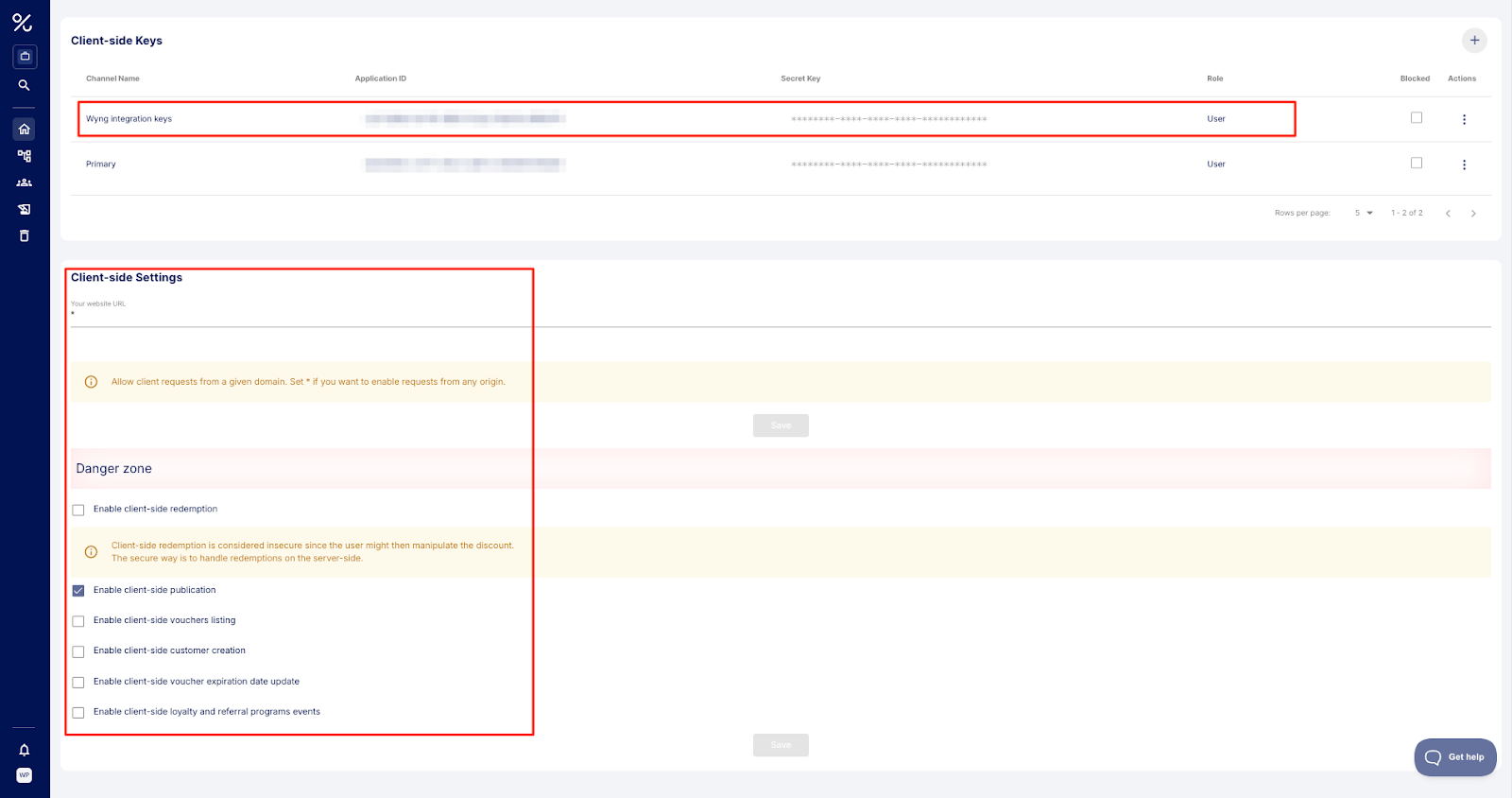Image resolution: width=1512 pixels, height=798 pixels.
Task: Click the Role column header
Action: point(1215,78)
